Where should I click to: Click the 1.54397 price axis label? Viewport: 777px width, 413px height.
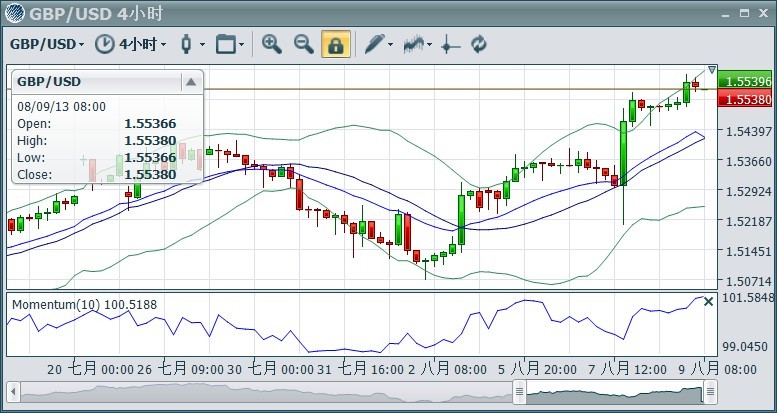point(748,132)
